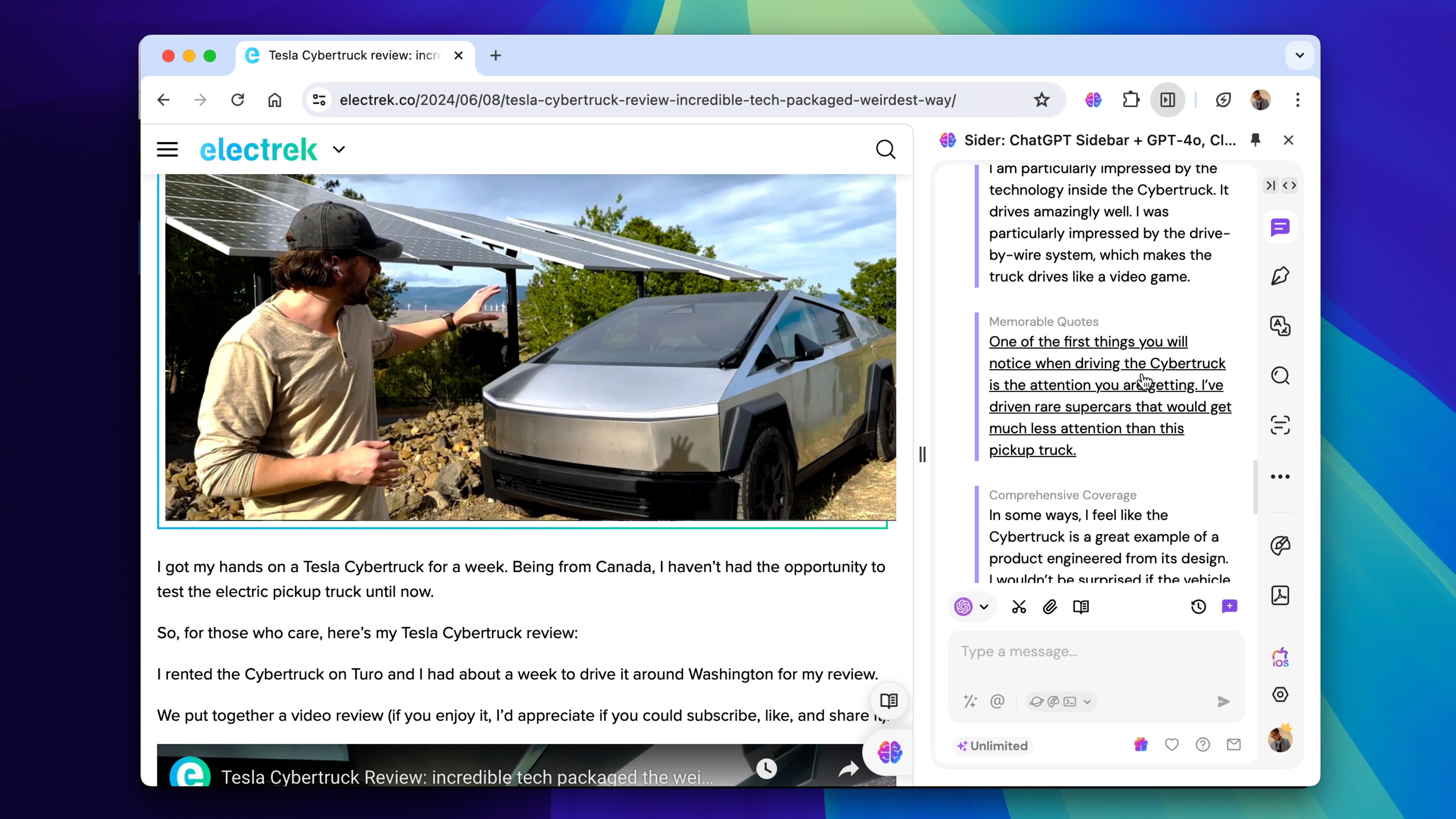
Task: Pin the Sider side panel
Action: [x=1255, y=140]
